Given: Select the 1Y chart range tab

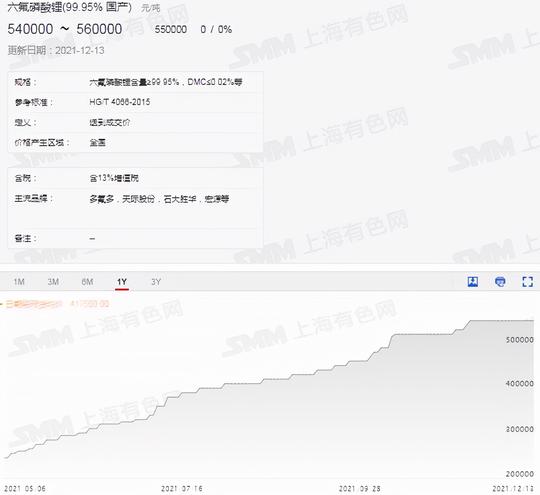Looking at the screenshot, I should click(122, 282).
